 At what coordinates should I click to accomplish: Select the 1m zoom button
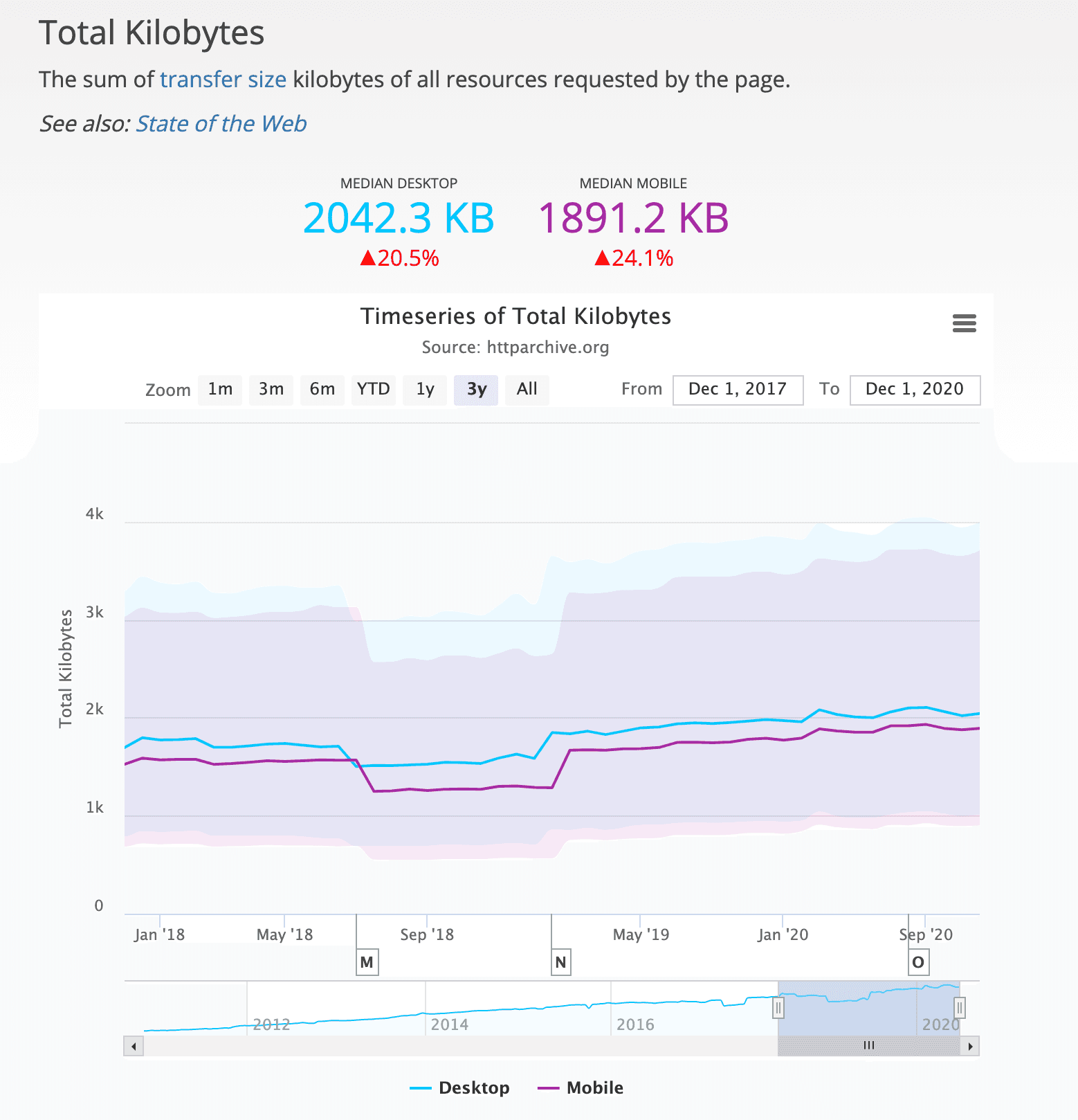(220, 390)
